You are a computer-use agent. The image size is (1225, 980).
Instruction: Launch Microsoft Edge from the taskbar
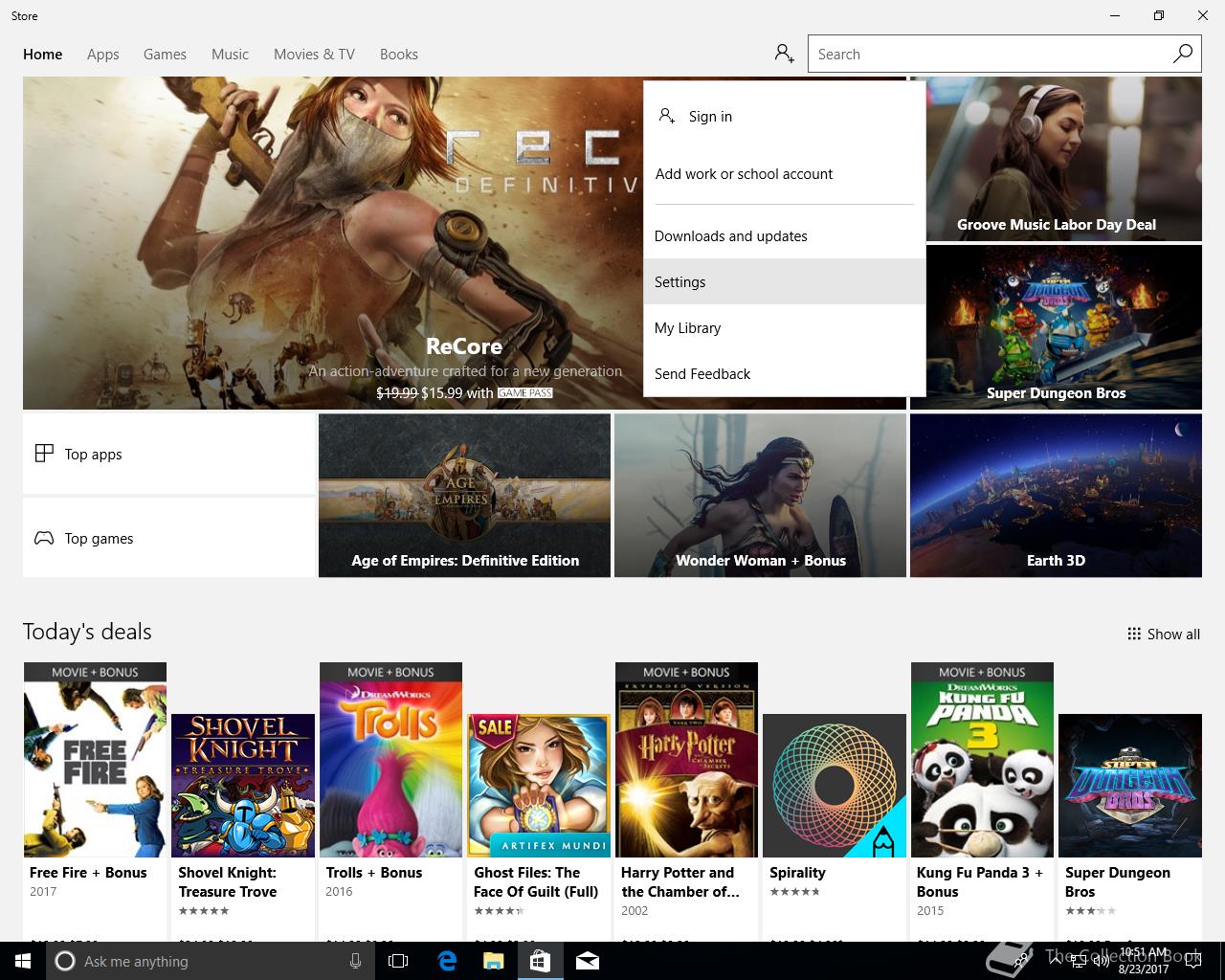(447, 961)
